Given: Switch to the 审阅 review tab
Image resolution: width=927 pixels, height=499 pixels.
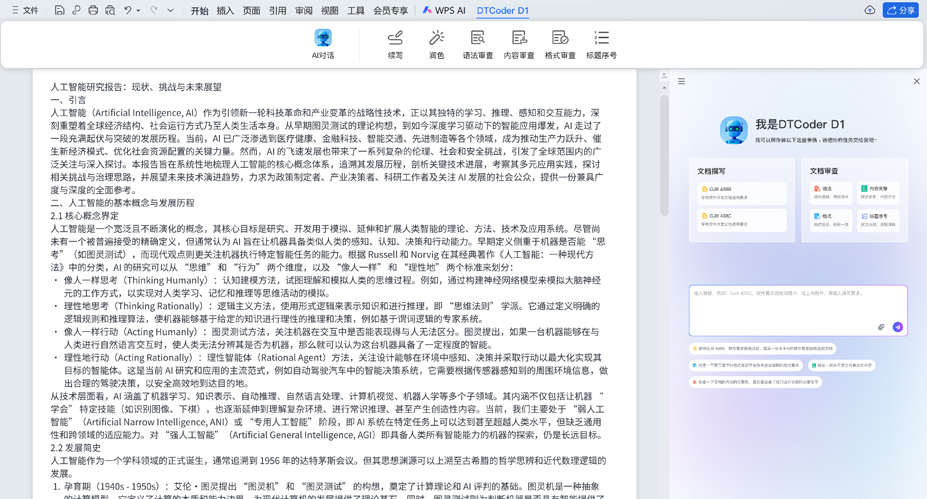Looking at the screenshot, I should pyautogui.click(x=304, y=11).
